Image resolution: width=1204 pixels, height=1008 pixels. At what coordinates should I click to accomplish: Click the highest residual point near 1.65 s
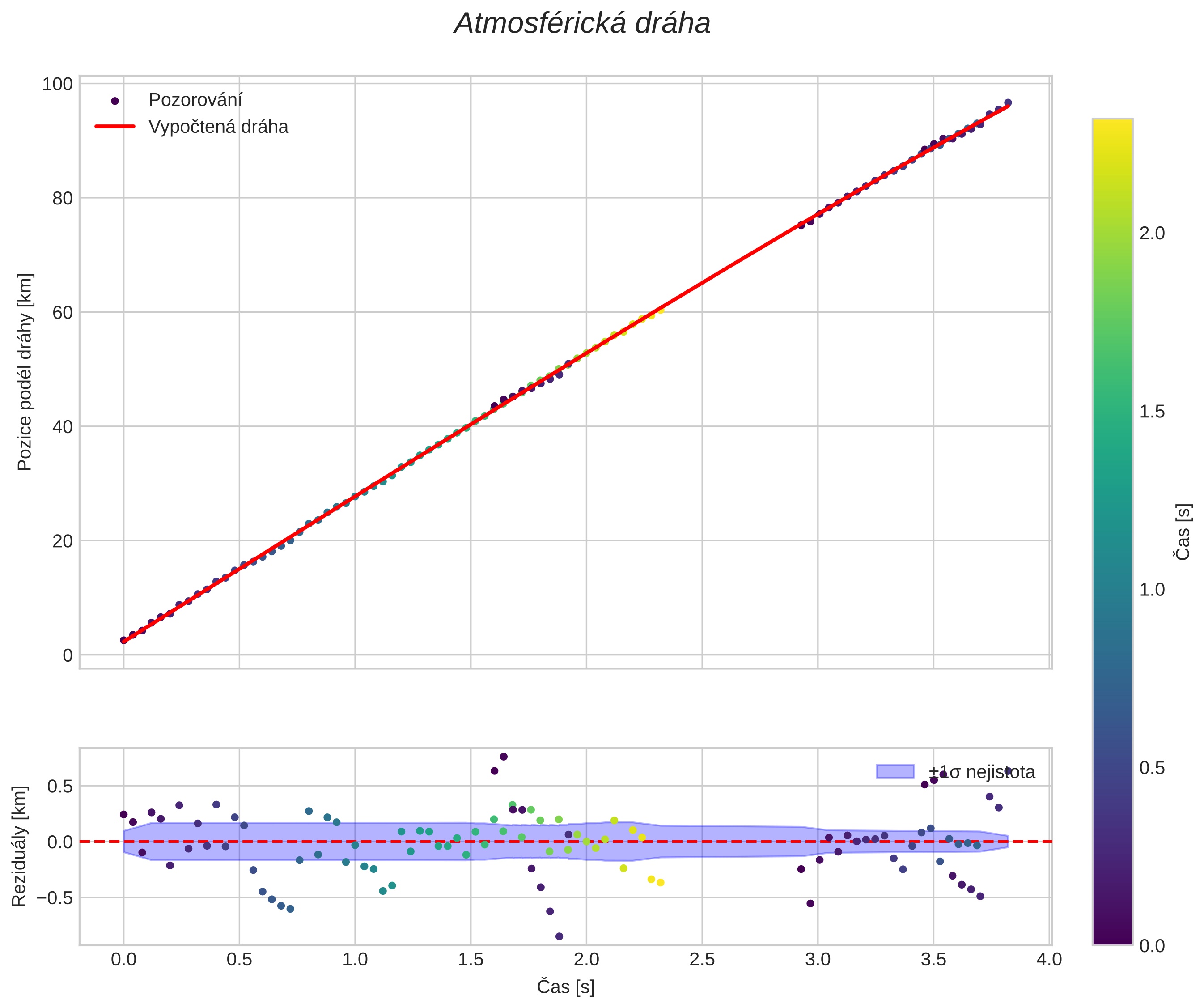pos(504,756)
